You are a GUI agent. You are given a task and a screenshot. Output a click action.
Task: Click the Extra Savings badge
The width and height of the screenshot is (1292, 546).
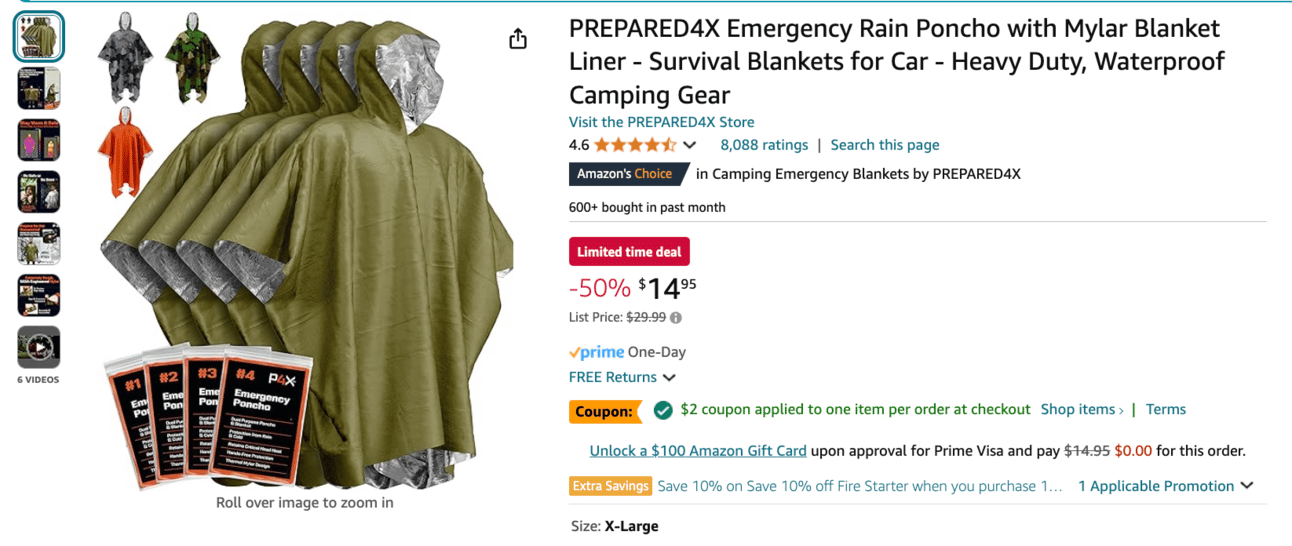[610, 486]
